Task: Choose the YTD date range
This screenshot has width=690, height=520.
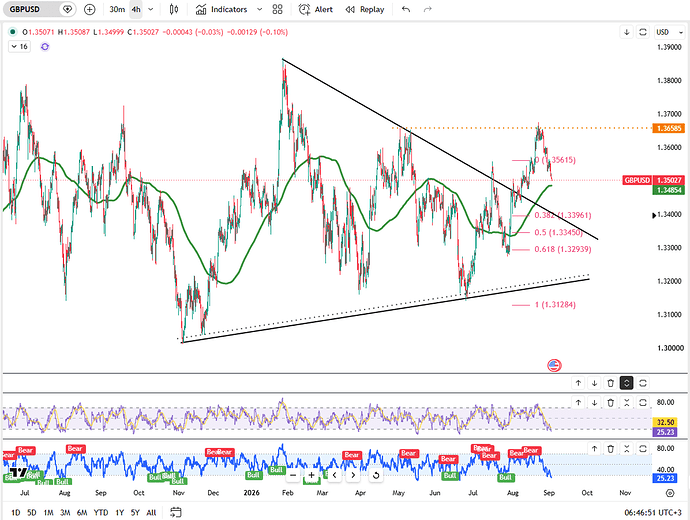Action: point(101,513)
